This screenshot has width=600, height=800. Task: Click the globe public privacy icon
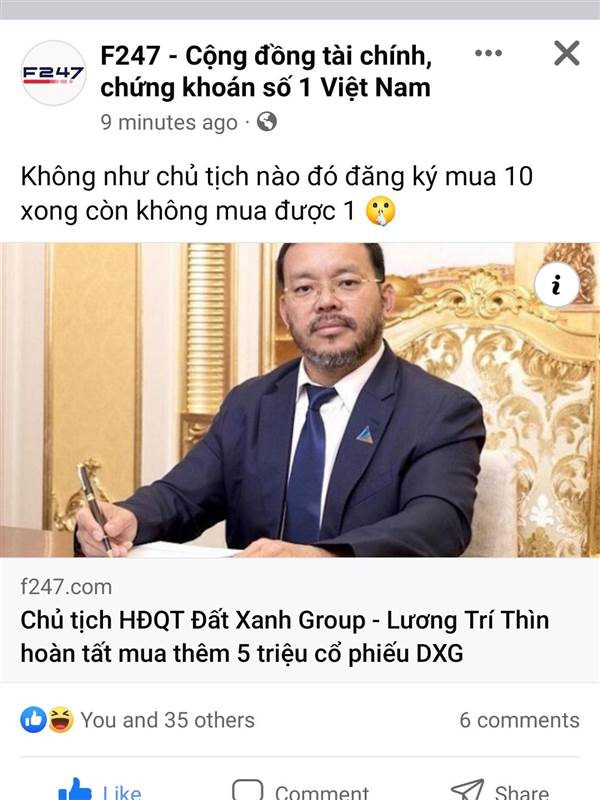tap(267, 122)
